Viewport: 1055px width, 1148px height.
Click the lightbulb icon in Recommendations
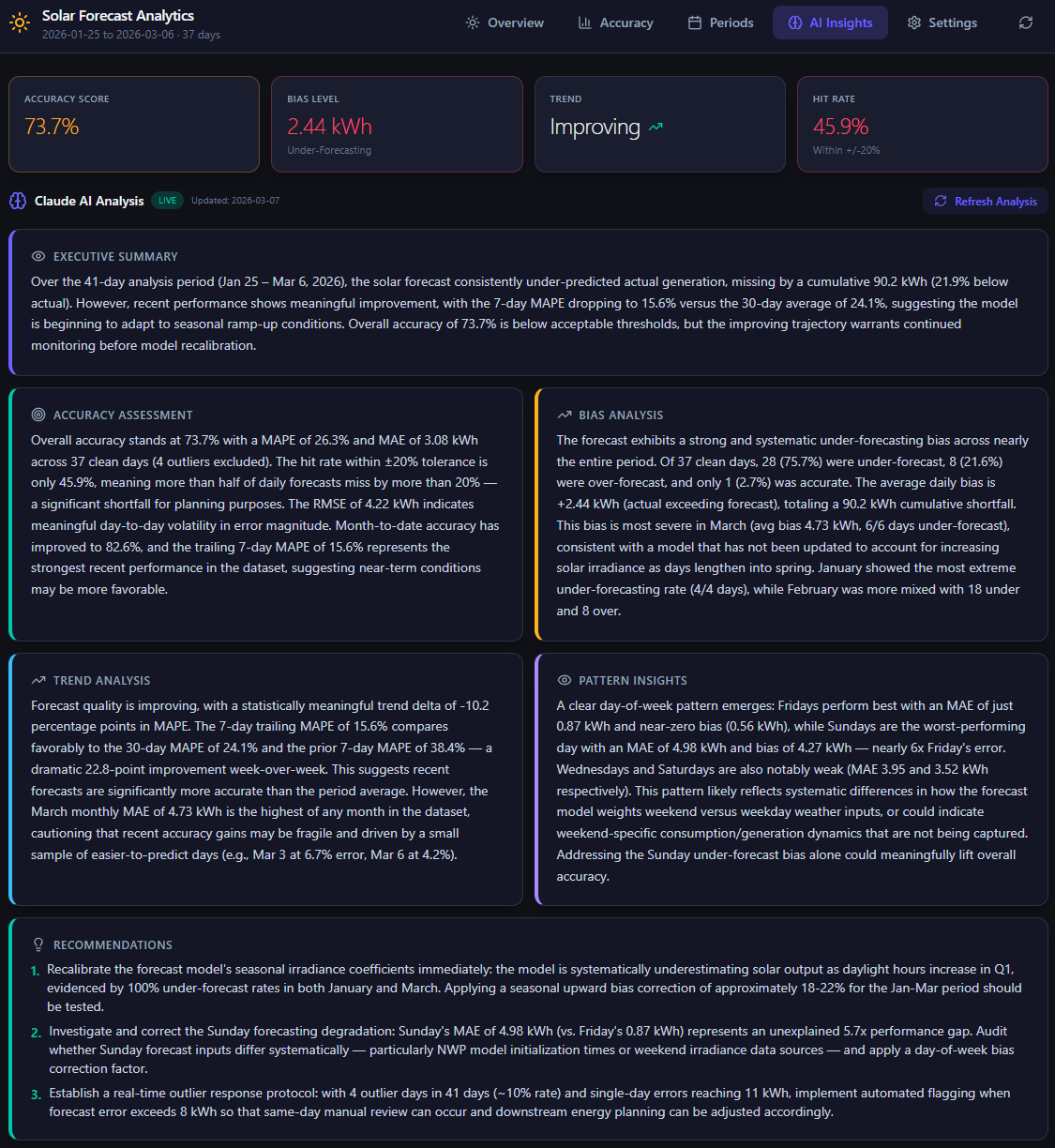pyautogui.click(x=38, y=944)
